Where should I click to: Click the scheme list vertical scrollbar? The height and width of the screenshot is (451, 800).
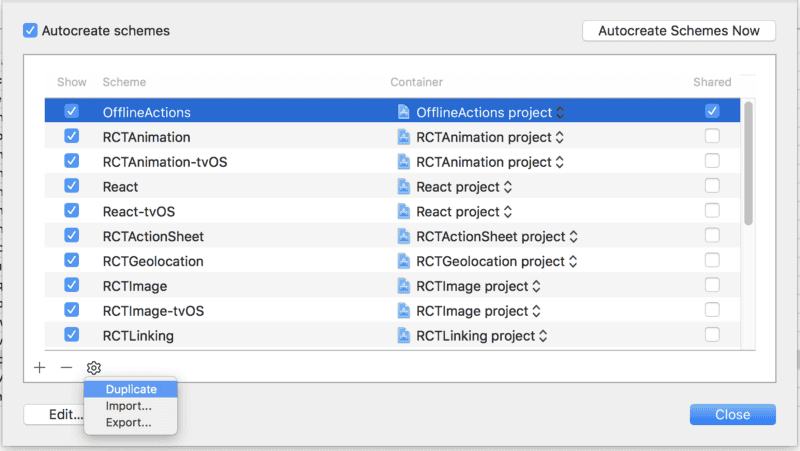pyautogui.click(x=748, y=163)
